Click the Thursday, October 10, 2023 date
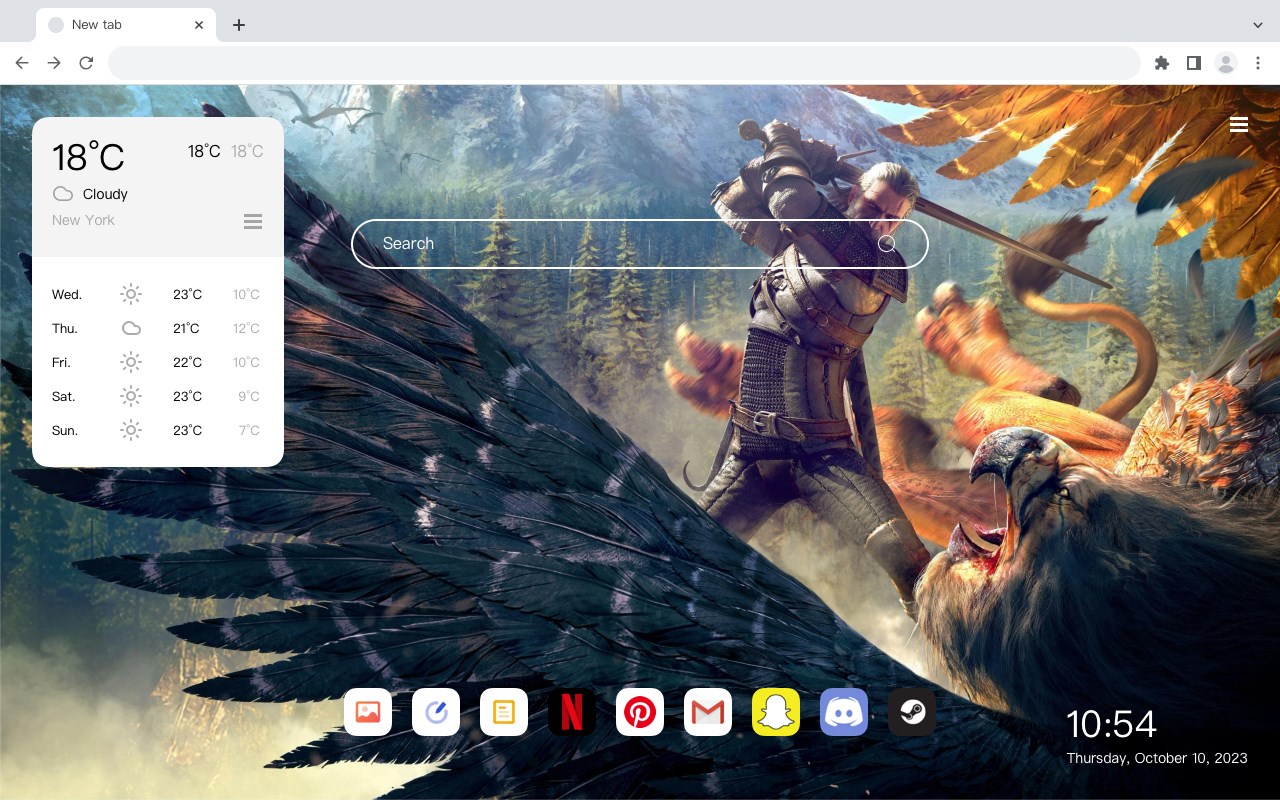This screenshot has width=1280, height=800. pyautogui.click(x=1157, y=758)
